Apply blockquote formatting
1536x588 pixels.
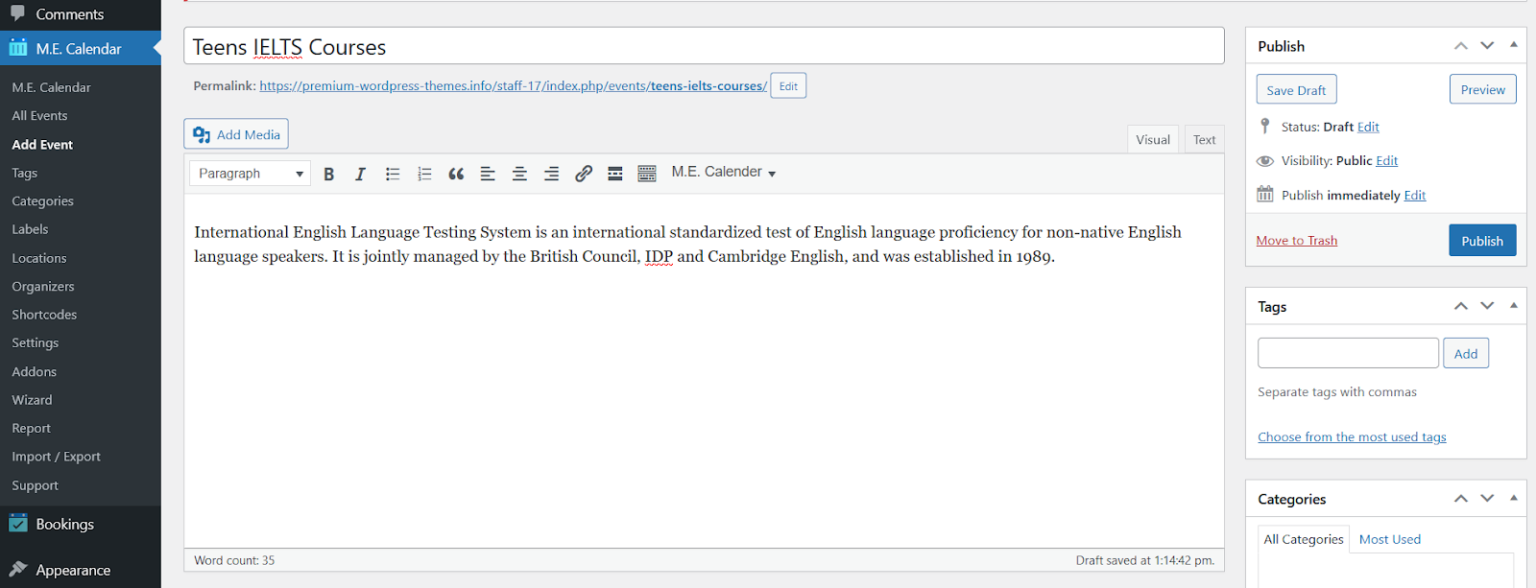click(x=456, y=174)
